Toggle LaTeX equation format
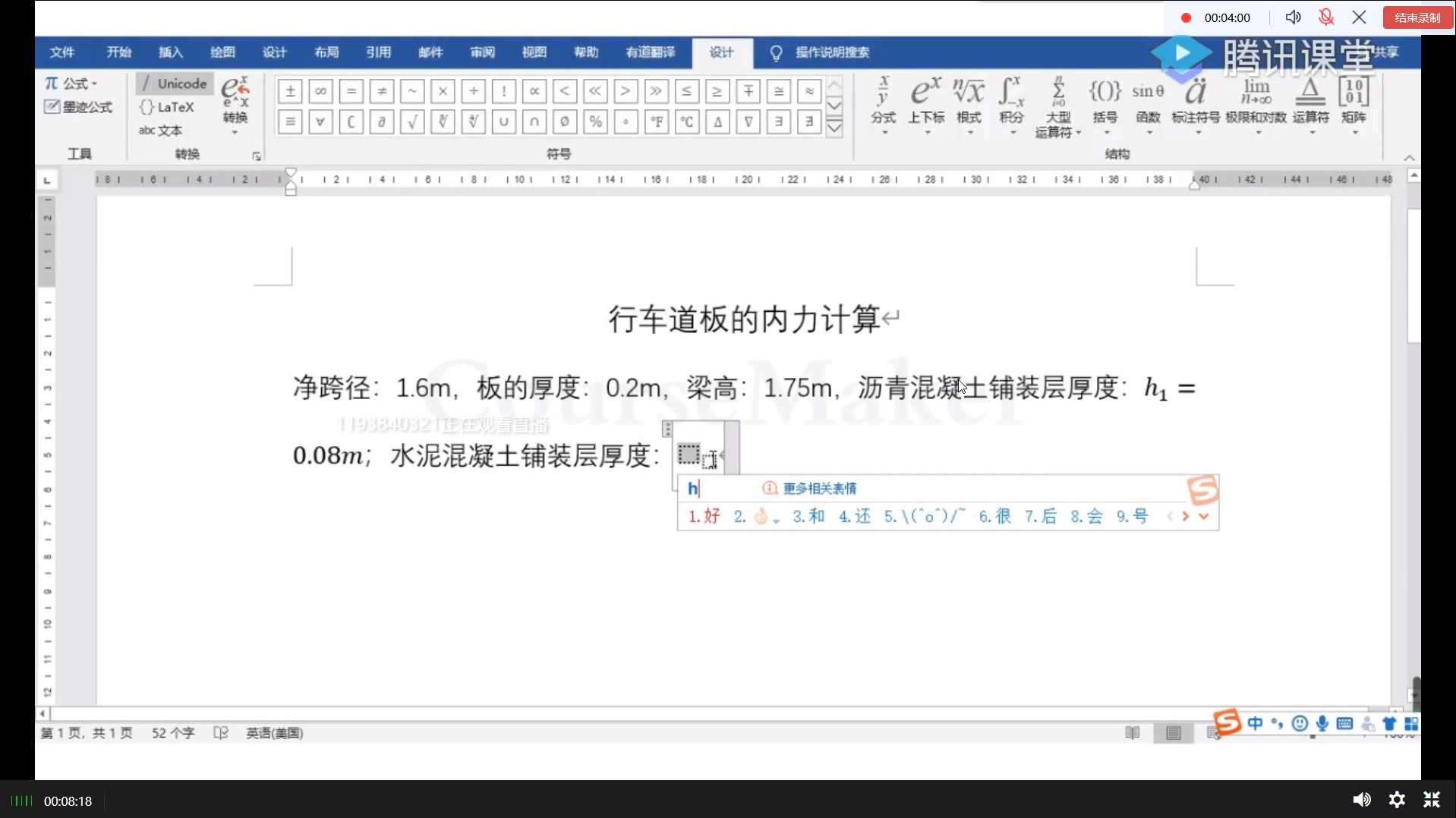Viewport: 1456px width, 818px height. tap(168, 107)
